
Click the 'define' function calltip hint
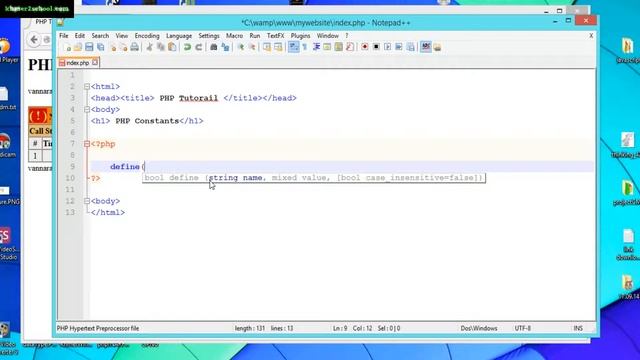[314, 178]
